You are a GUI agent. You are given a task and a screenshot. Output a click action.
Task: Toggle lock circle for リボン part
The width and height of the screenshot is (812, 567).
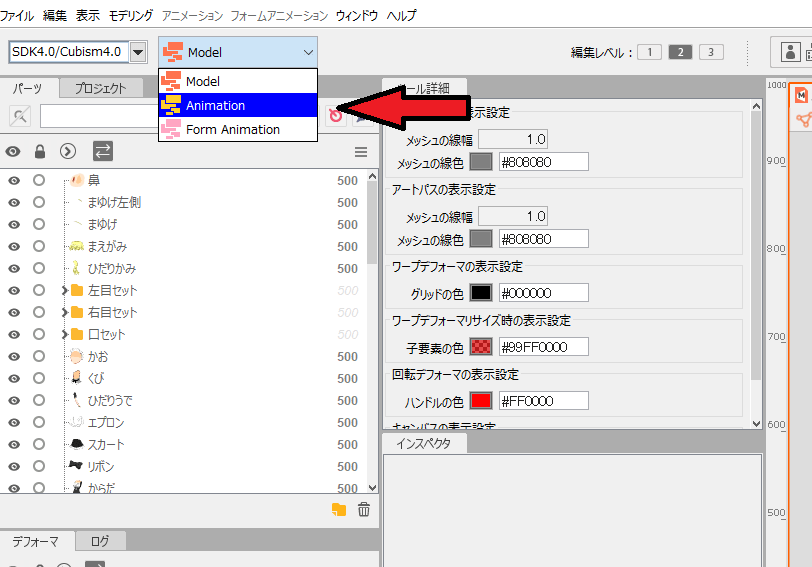click(x=39, y=466)
